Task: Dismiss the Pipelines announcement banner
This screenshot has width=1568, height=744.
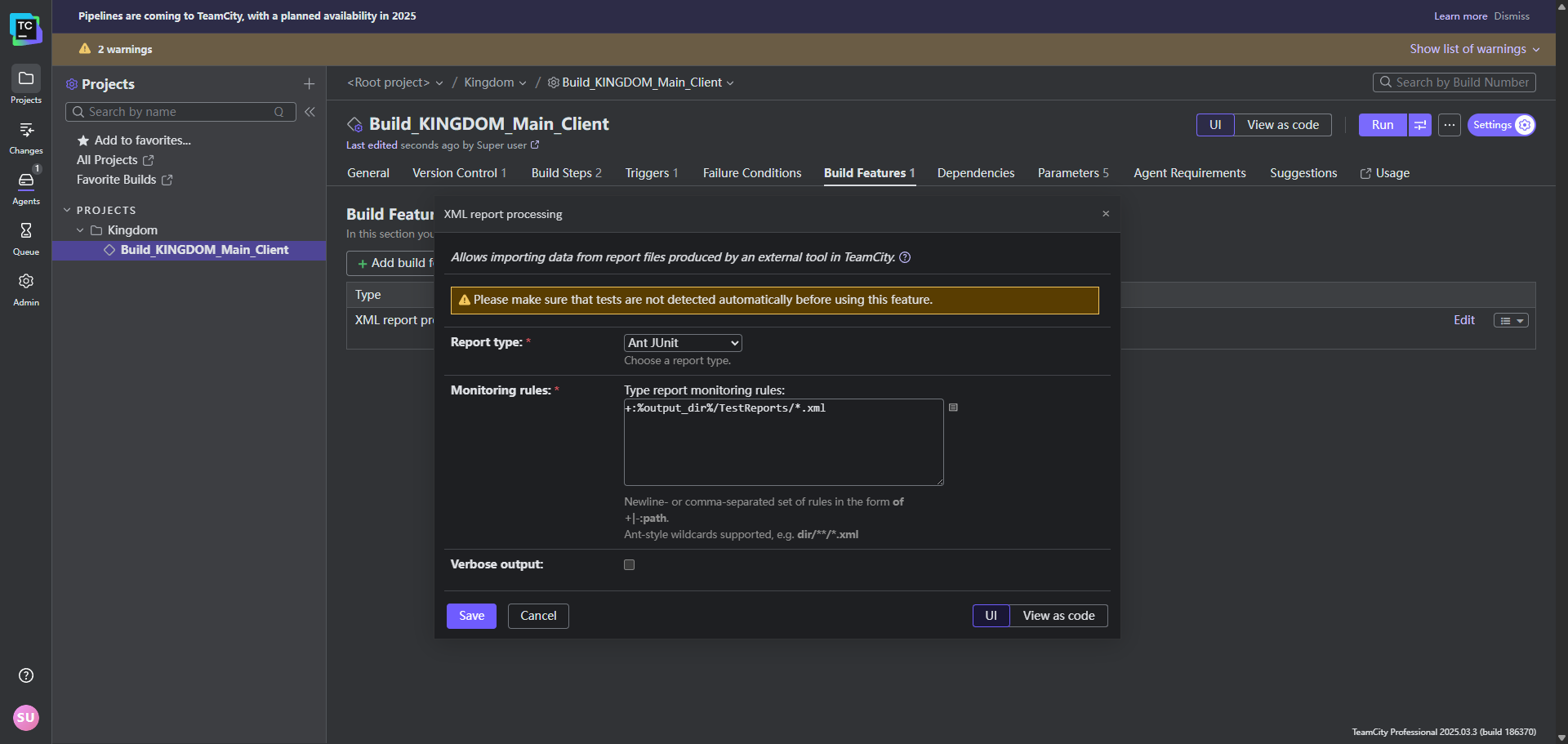Action: pos(1512,16)
